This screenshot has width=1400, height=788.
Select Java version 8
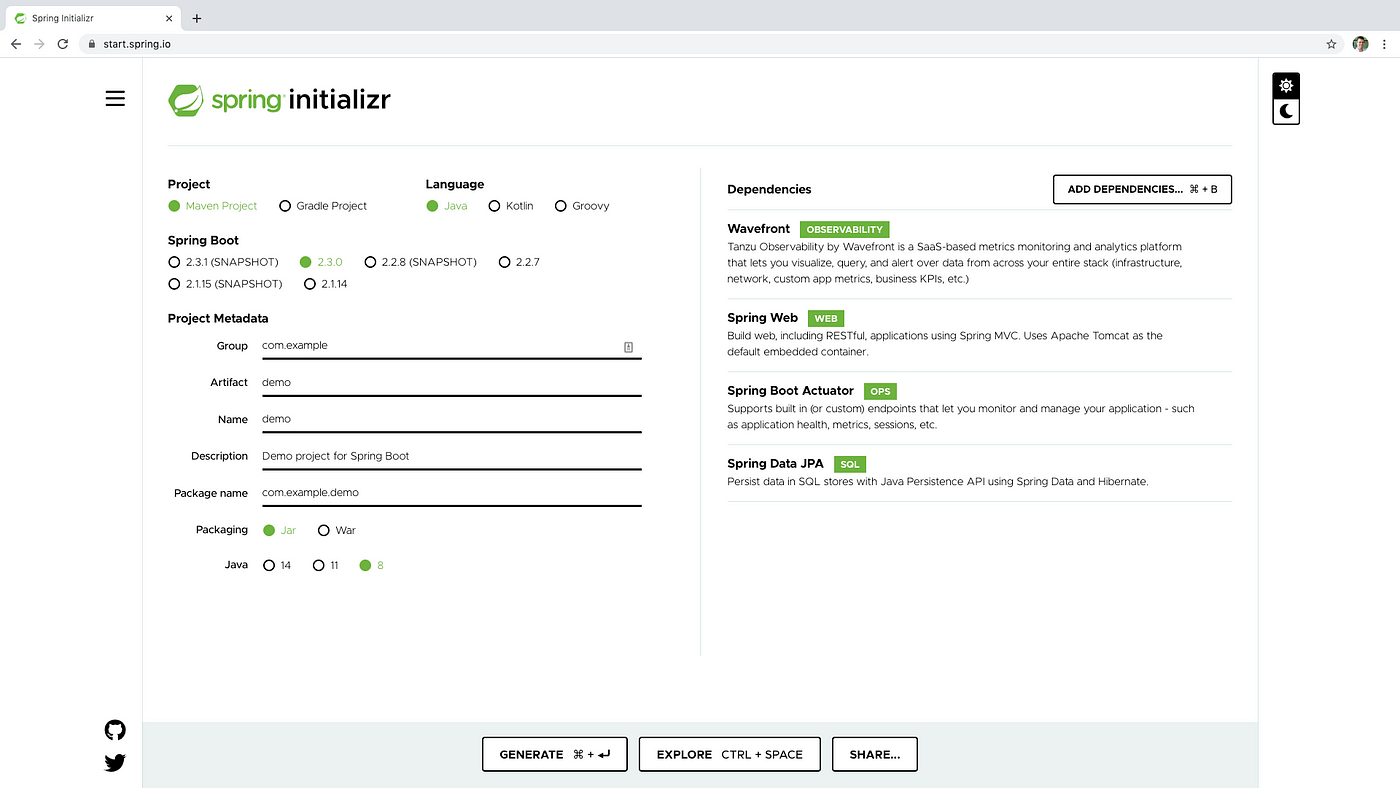[371, 565]
